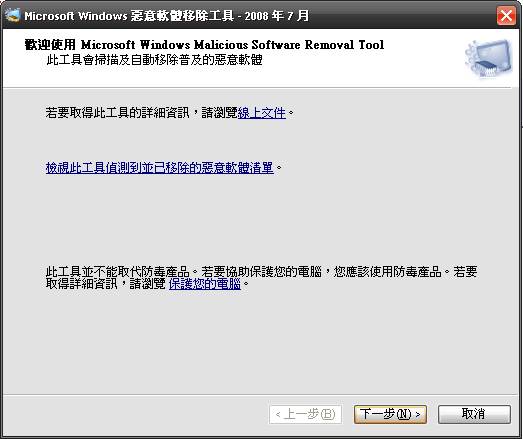Click the 下一步(N) next button
523x439 pixels.
point(390,414)
